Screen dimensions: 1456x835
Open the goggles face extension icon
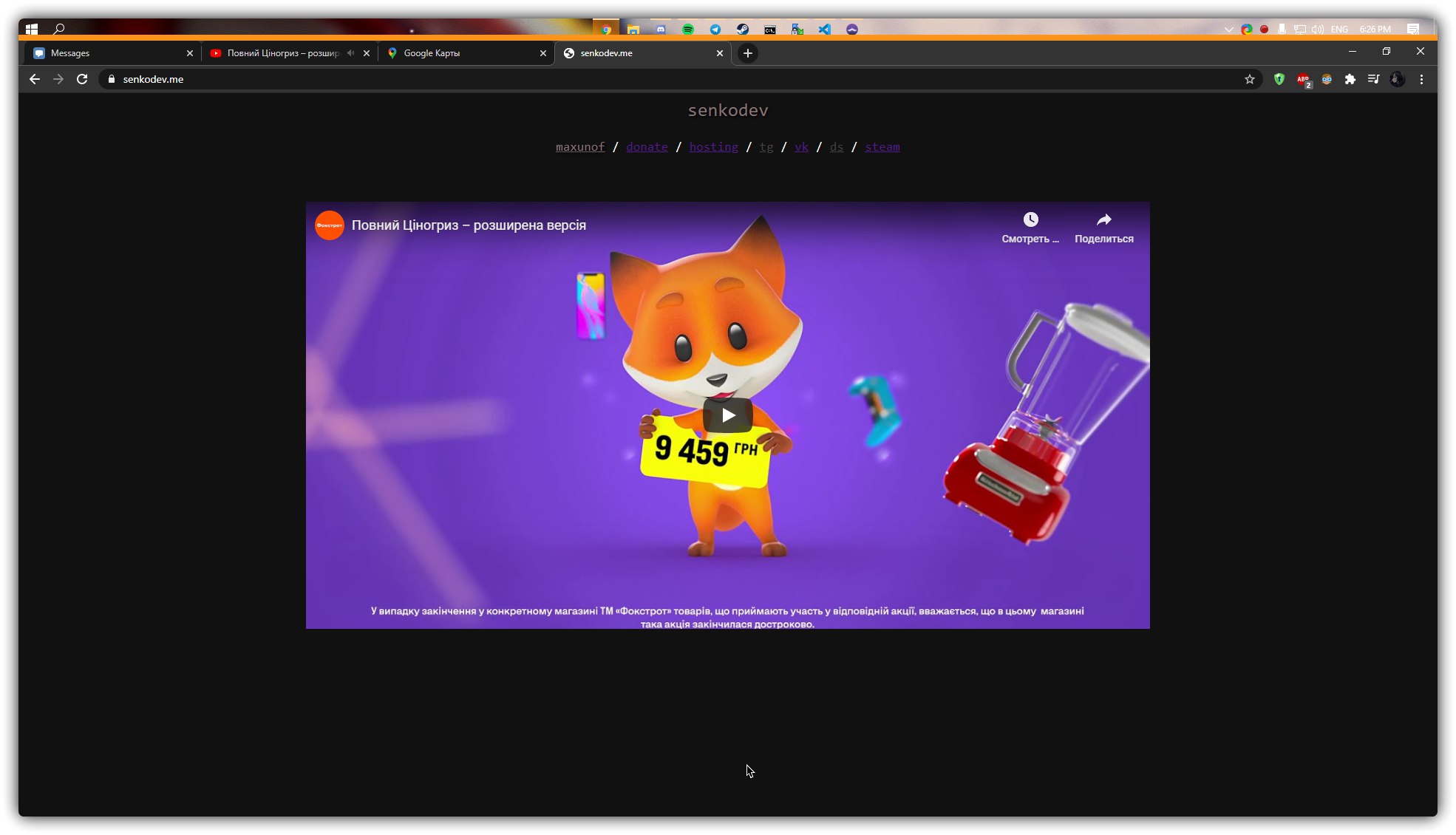pos(1327,79)
